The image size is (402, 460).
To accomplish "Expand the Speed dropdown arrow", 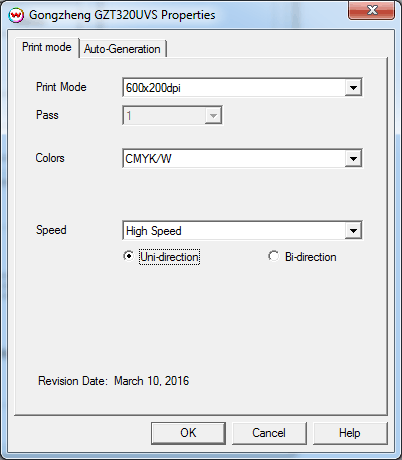I will pos(353,230).
